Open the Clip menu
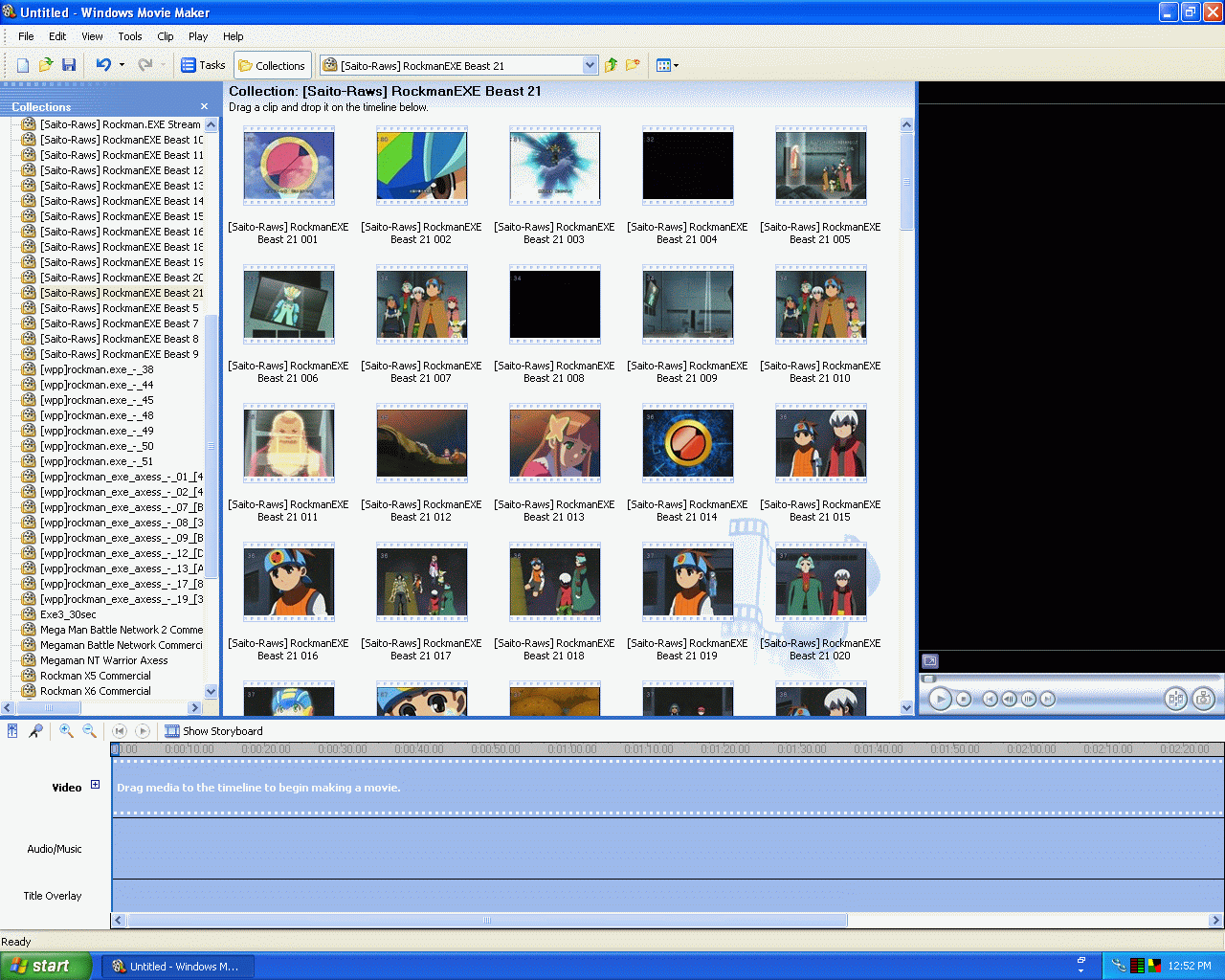This screenshot has height=980, width=1225. tap(166, 36)
